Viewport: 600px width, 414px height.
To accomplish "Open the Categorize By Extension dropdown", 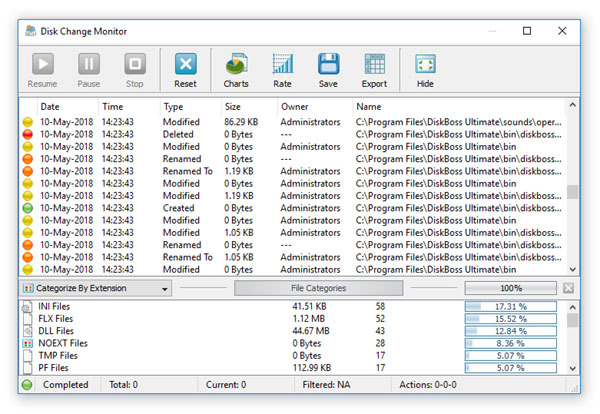I will [x=96, y=288].
